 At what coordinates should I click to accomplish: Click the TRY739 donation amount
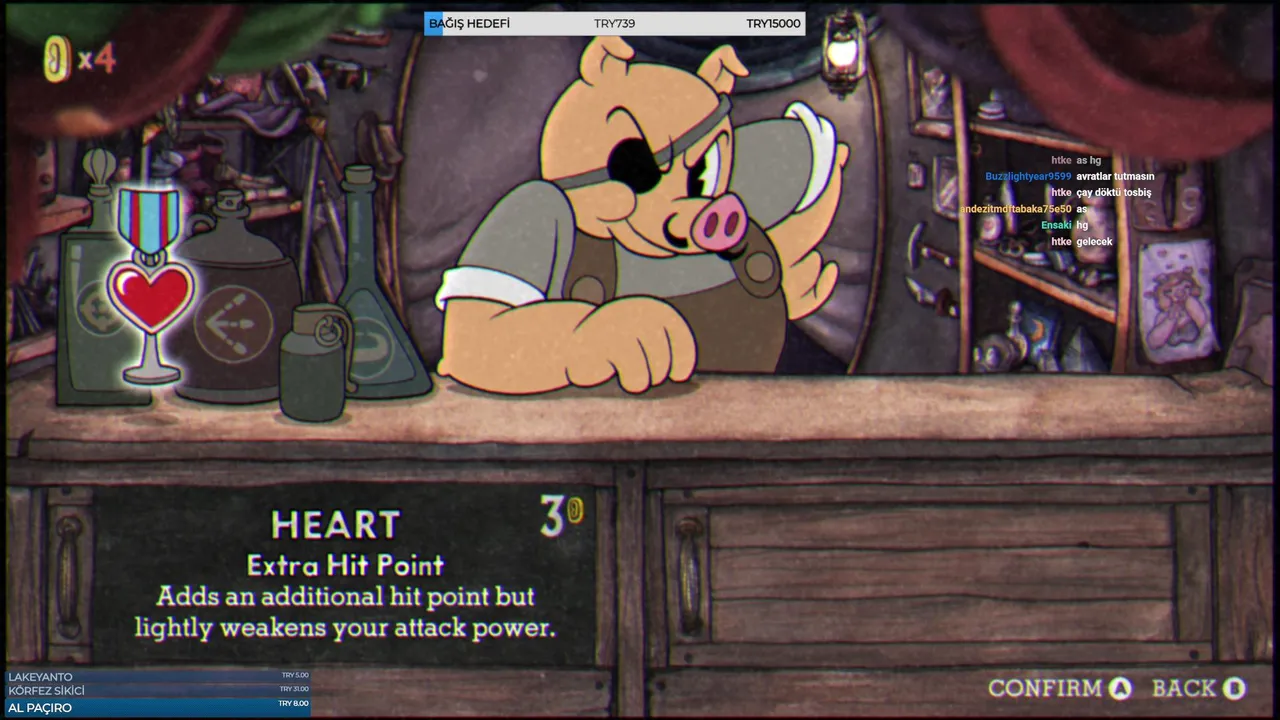click(614, 23)
